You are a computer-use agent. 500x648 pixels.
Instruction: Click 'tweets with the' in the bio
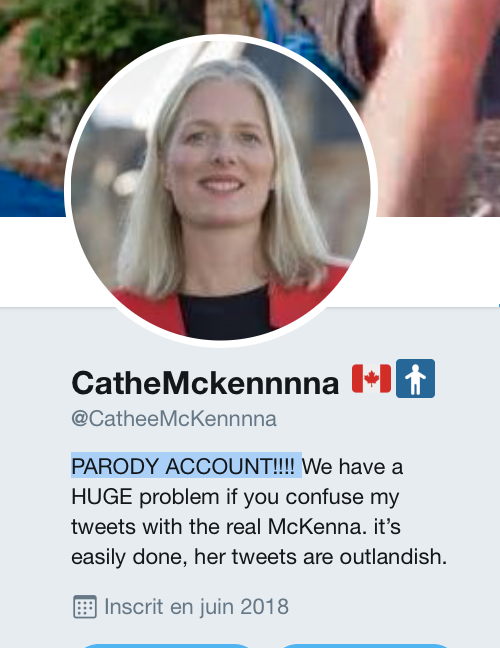point(166,527)
